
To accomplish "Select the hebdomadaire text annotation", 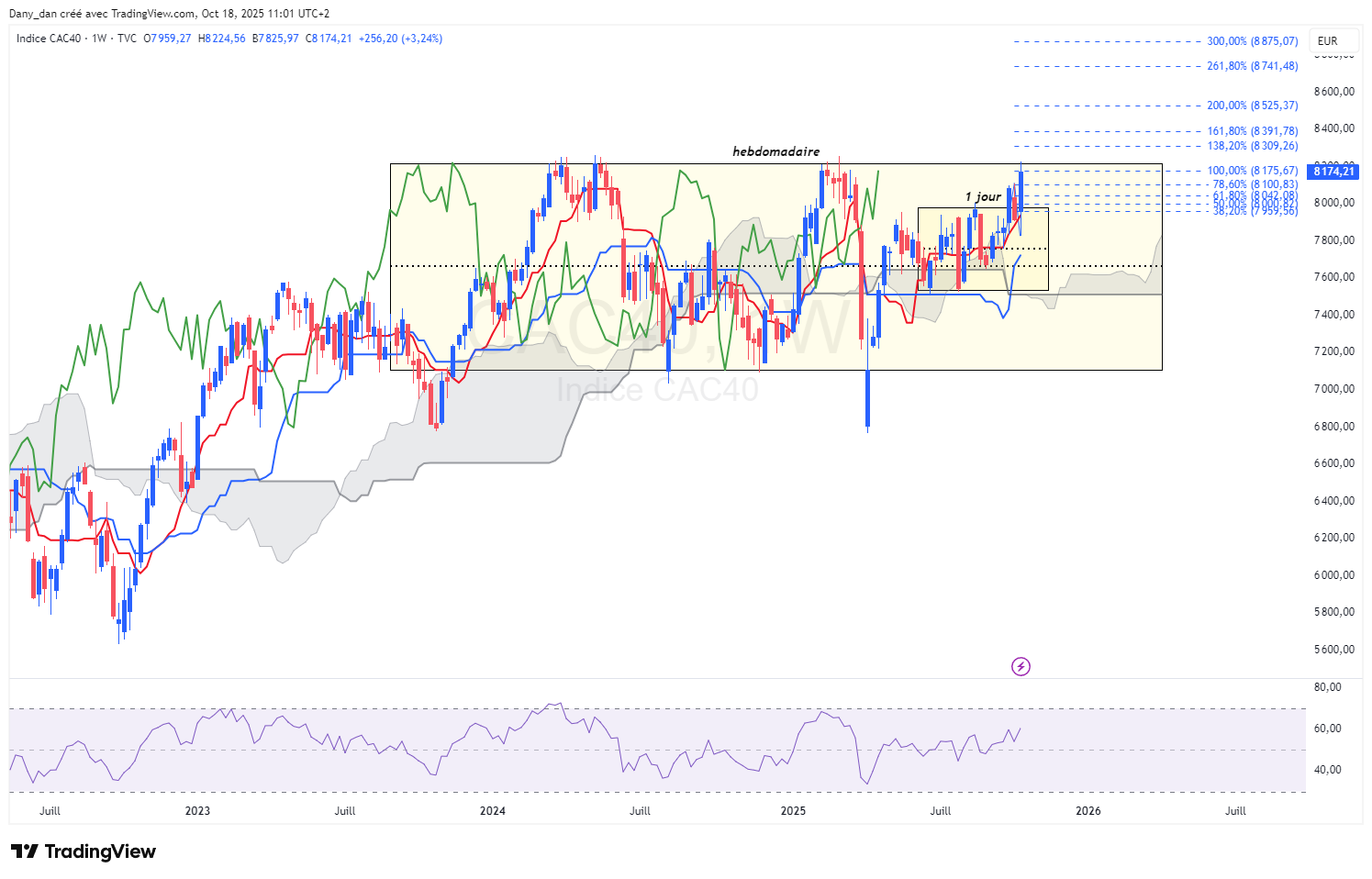I will (776, 151).
